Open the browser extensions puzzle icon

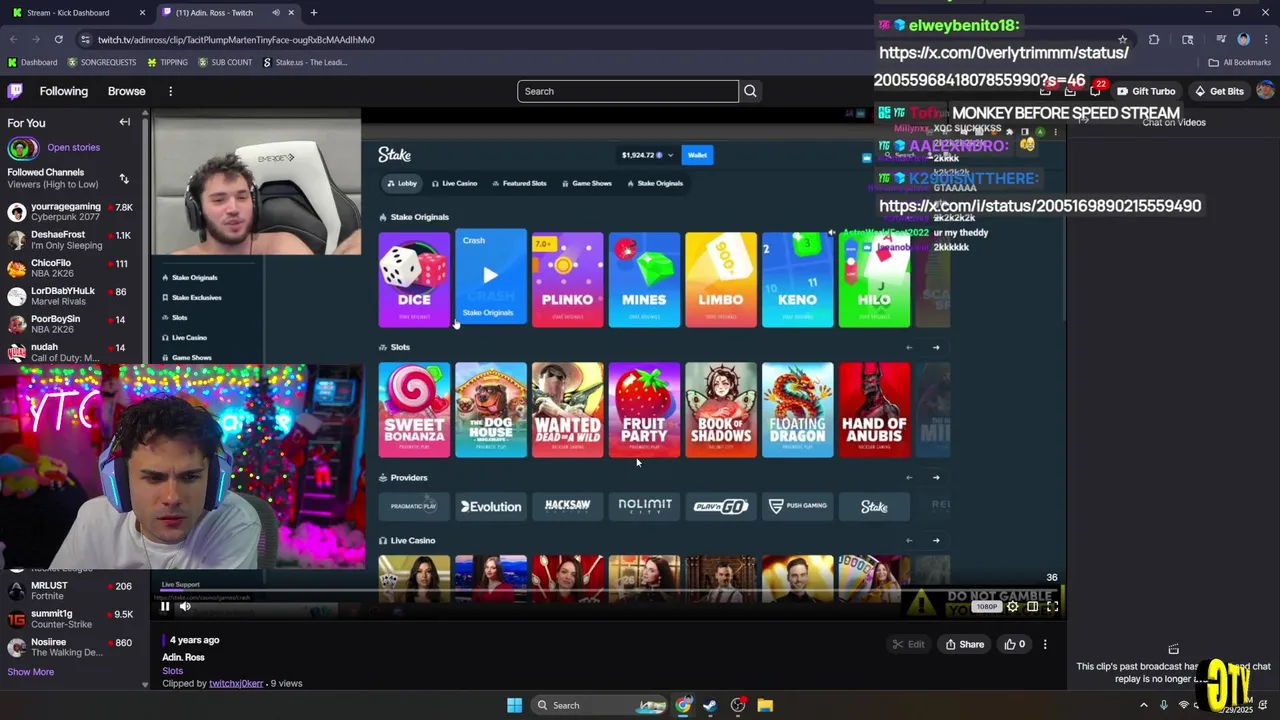pos(1154,39)
